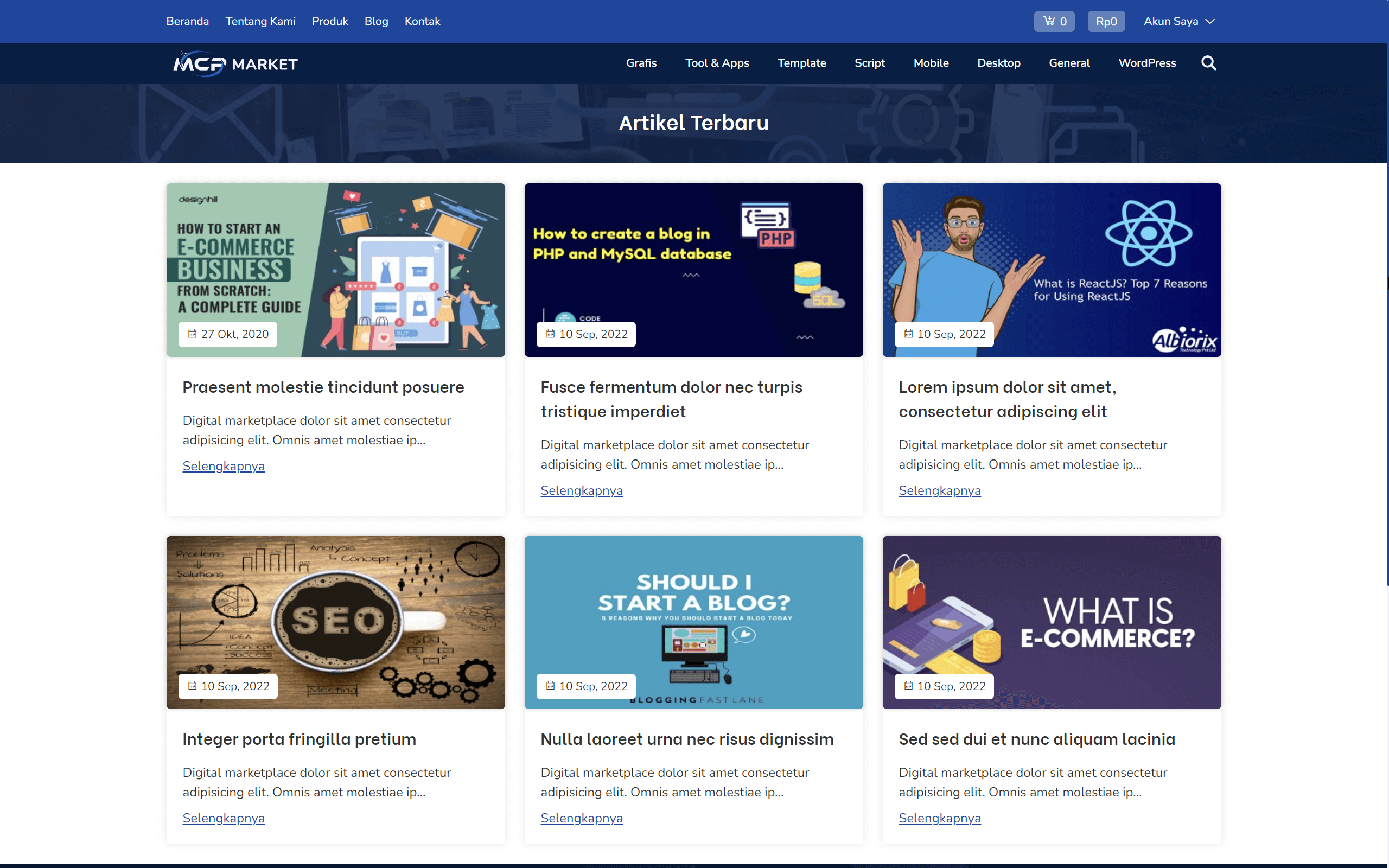
Task: Open Nulla laoreet urna article title
Action: [686, 739]
